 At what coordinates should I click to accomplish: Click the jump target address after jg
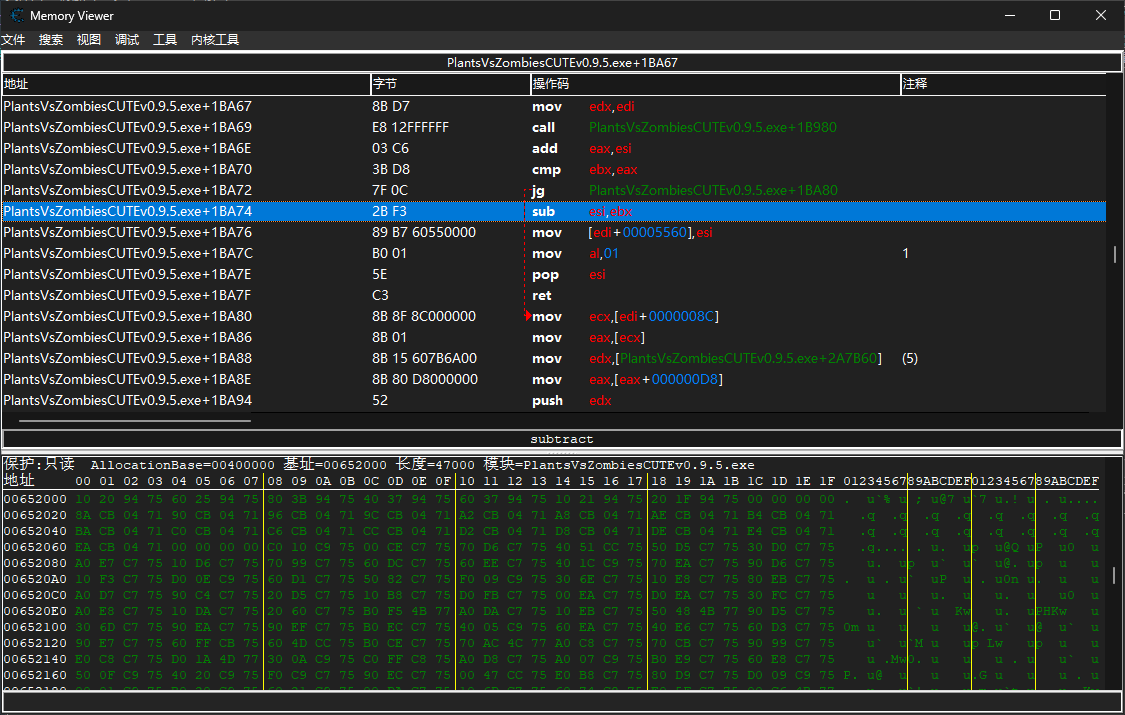coord(713,190)
